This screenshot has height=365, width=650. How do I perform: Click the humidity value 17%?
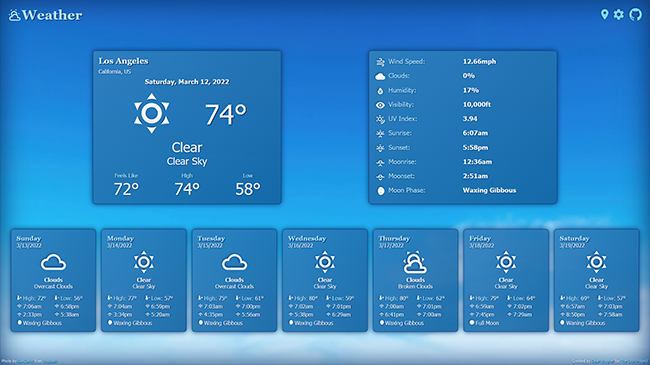[x=471, y=90]
